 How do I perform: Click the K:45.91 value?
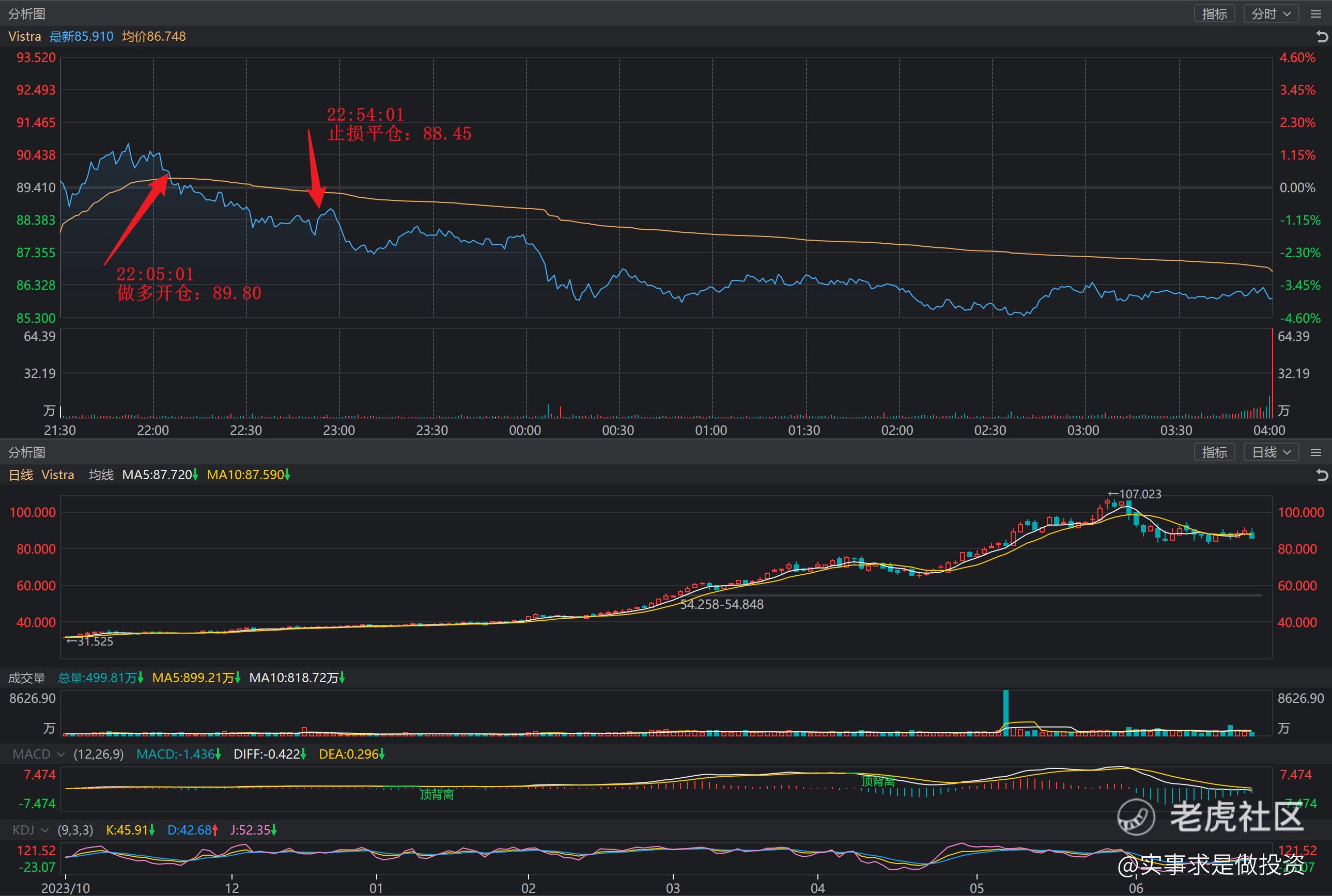click(x=130, y=830)
